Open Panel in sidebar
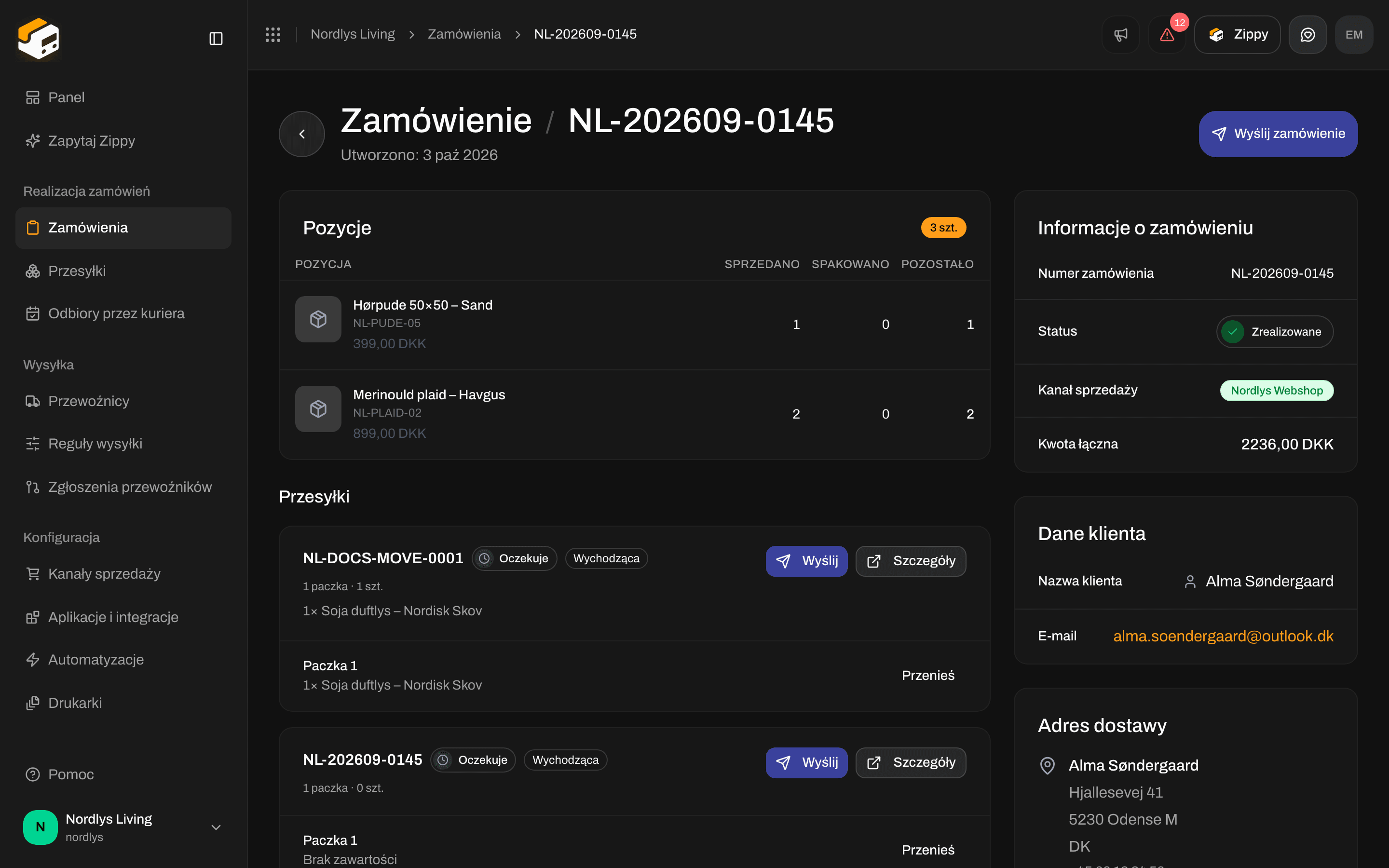The image size is (1389, 868). 123,97
